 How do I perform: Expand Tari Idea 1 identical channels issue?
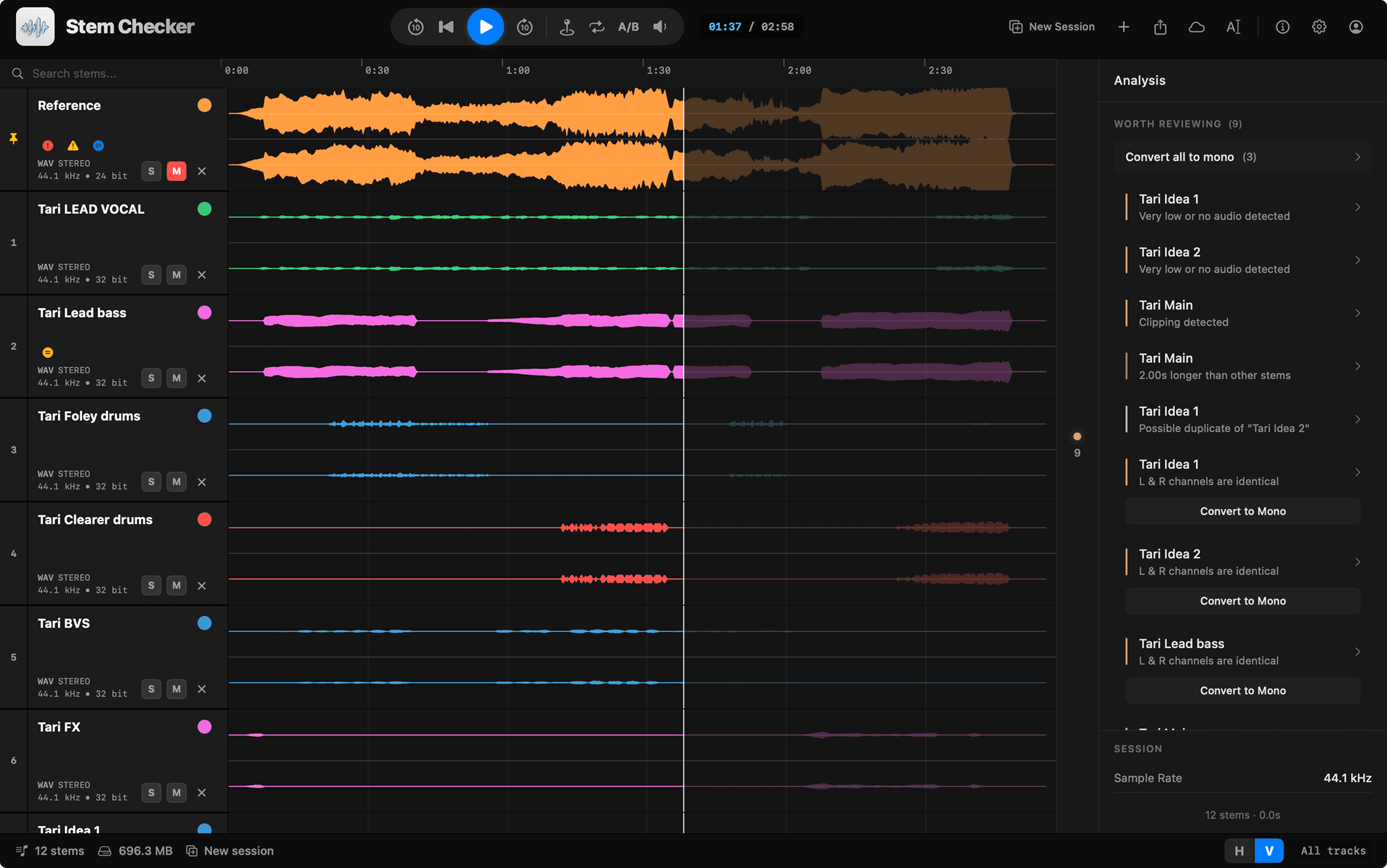click(1243, 472)
